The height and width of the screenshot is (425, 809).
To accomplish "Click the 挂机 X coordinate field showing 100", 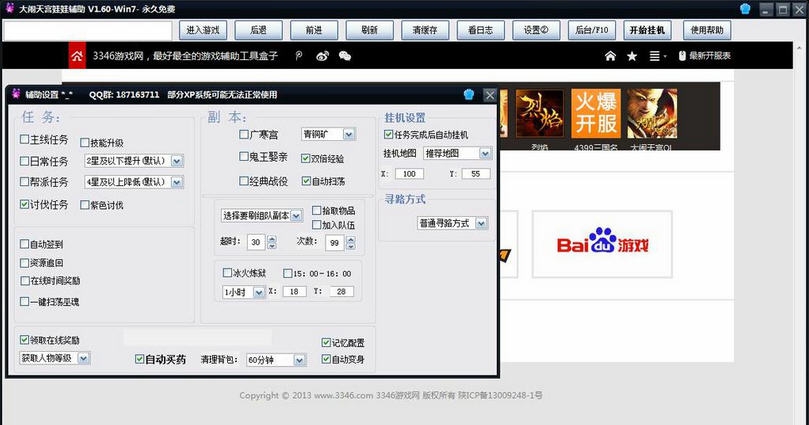I will pyautogui.click(x=409, y=174).
